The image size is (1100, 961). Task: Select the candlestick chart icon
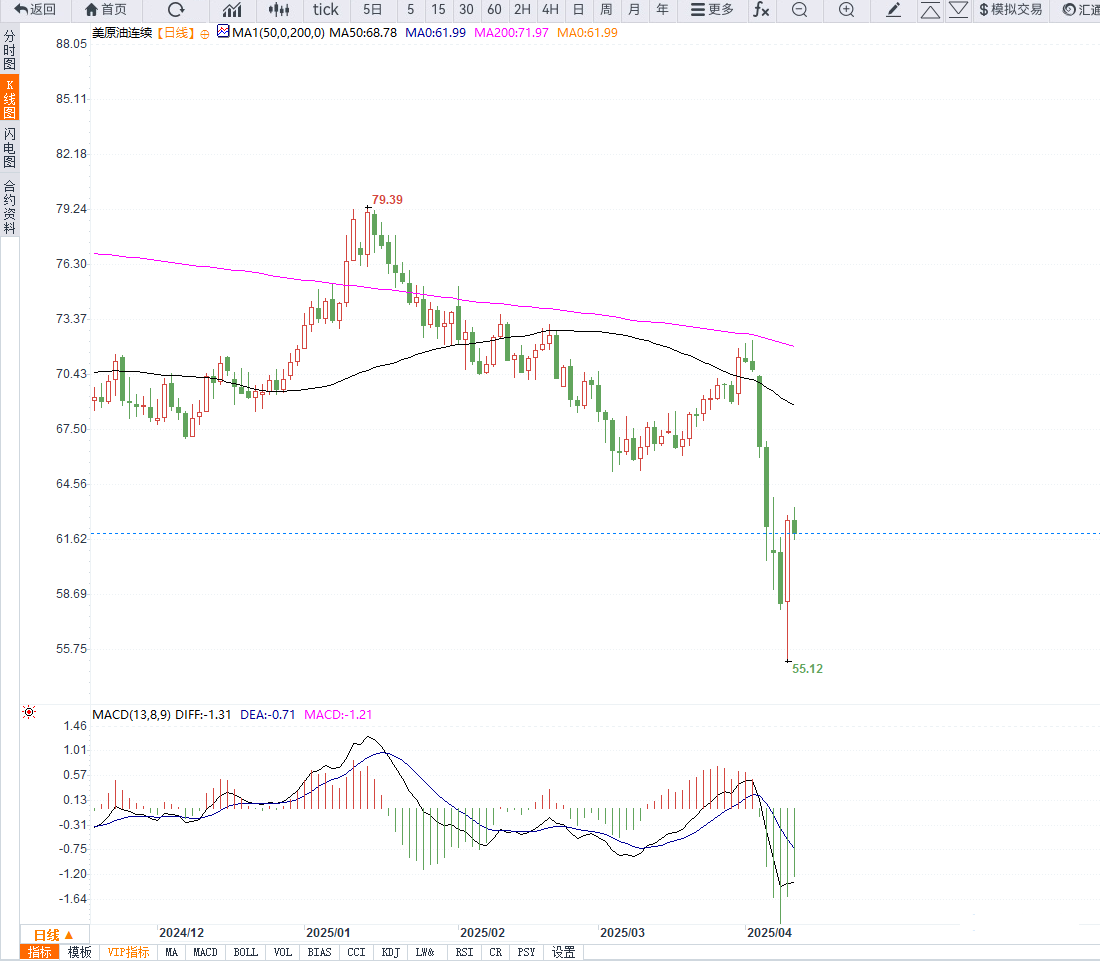(x=280, y=10)
